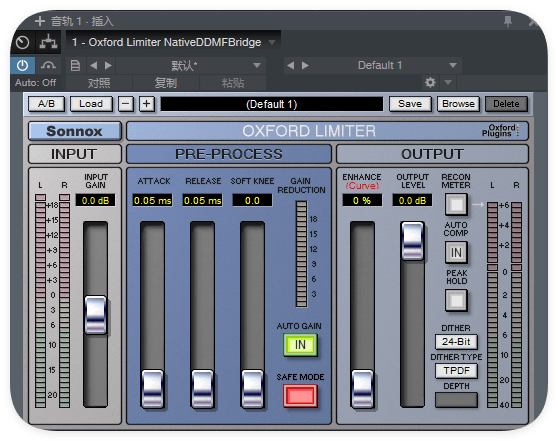Click the Sonnox logo button

coord(75,131)
